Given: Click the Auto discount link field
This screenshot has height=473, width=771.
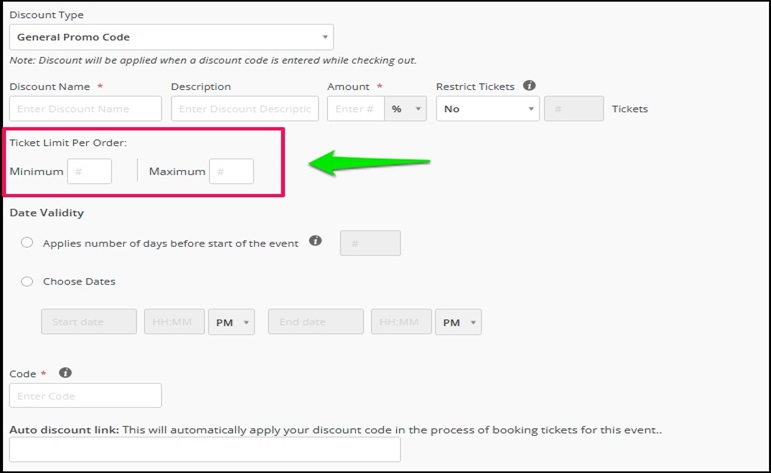Looking at the screenshot, I should [x=205, y=449].
